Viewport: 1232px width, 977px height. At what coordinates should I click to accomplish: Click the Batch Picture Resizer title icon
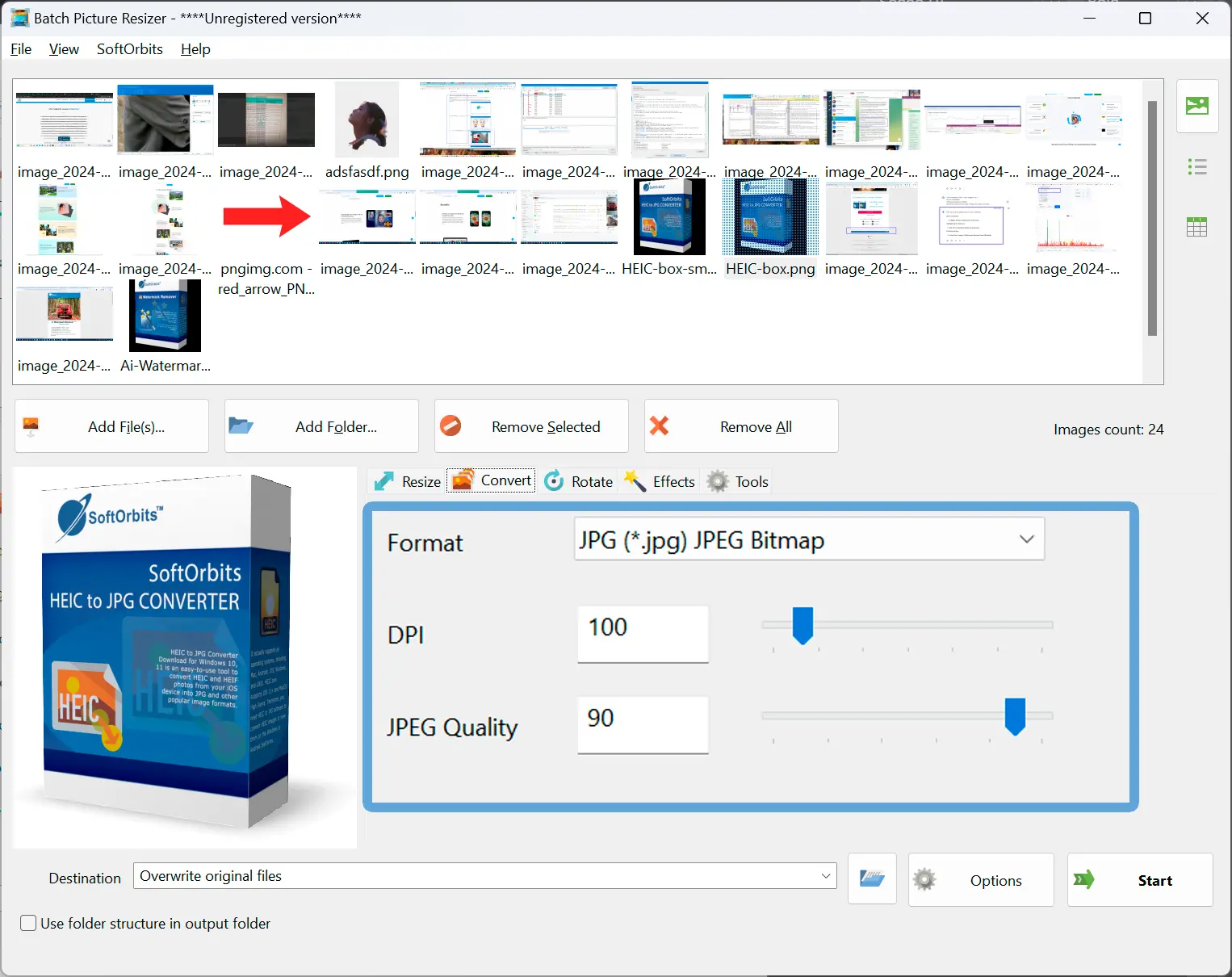tap(19, 18)
